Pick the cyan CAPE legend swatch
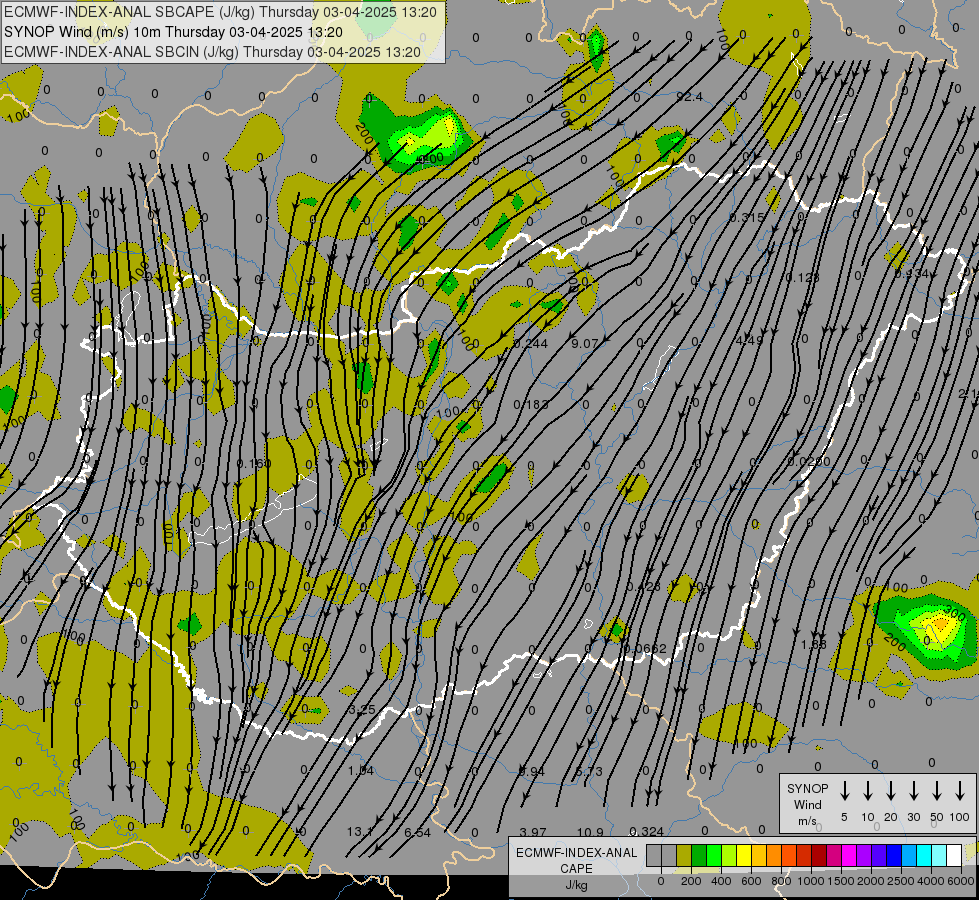This screenshot has width=979, height=900. (x=923, y=856)
